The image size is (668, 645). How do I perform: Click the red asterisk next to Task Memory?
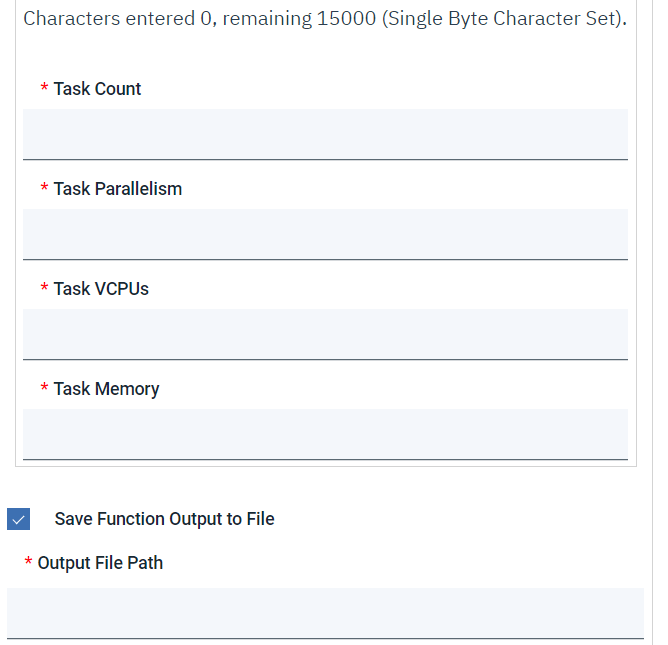[x=44, y=390]
